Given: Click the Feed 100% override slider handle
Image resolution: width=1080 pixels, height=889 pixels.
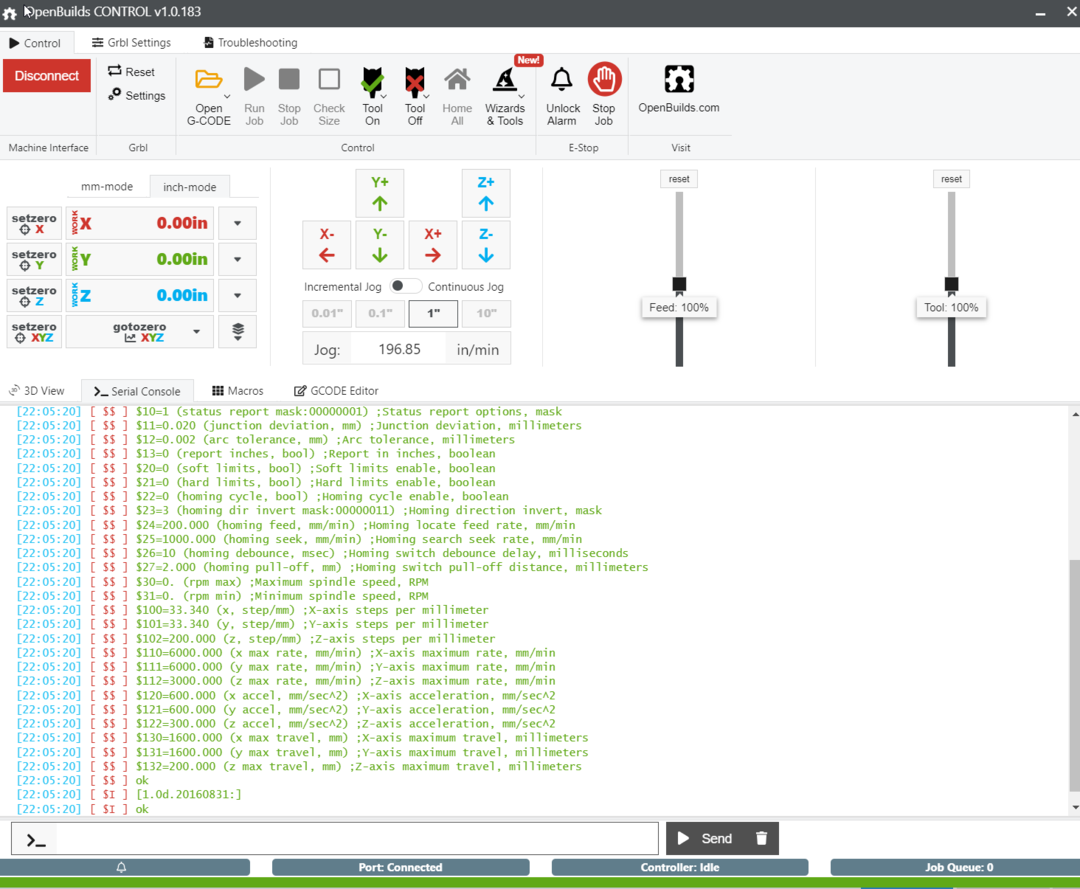Looking at the screenshot, I should [x=679, y=285].
